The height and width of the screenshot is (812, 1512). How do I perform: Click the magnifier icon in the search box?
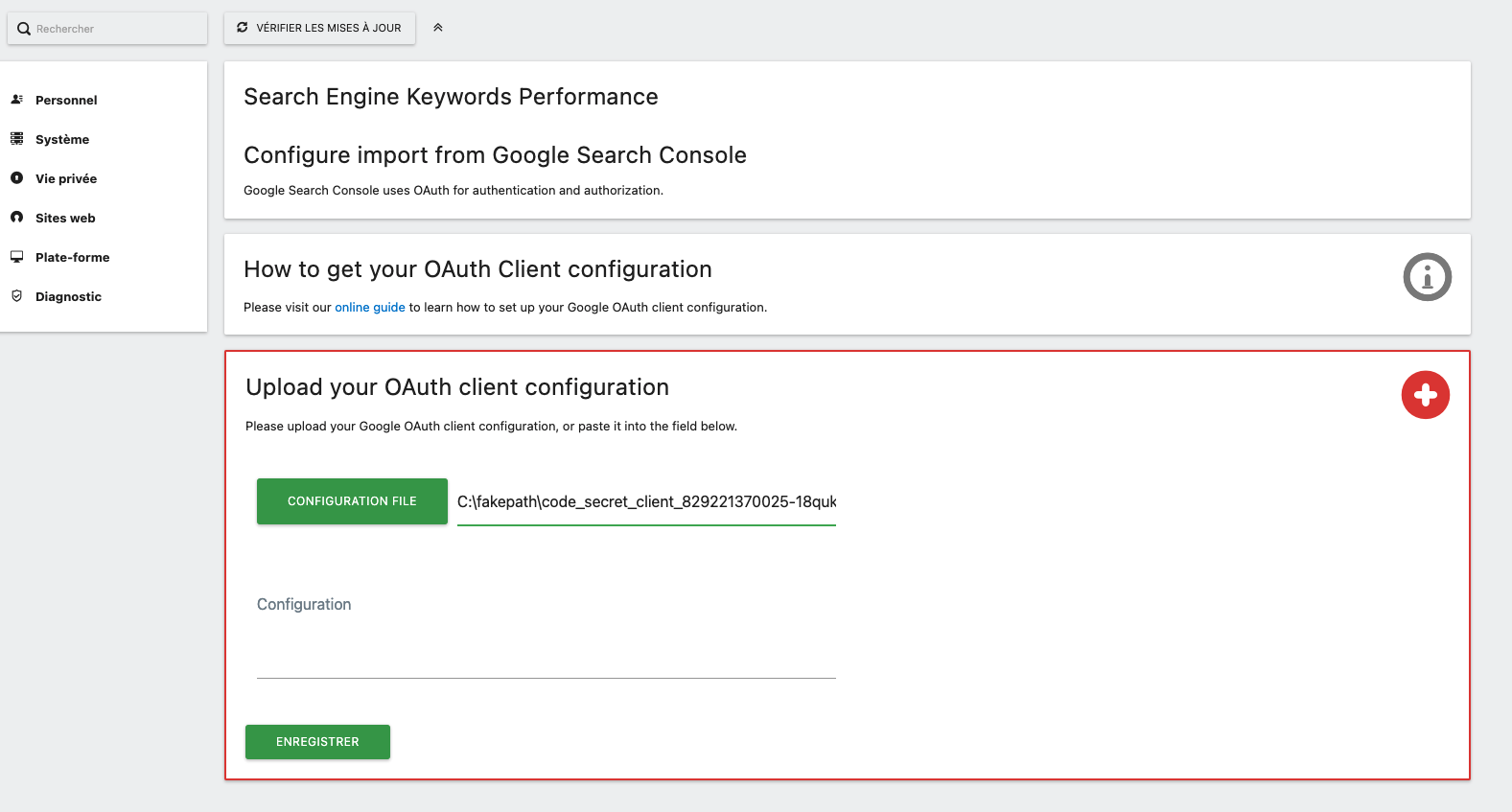24,29
